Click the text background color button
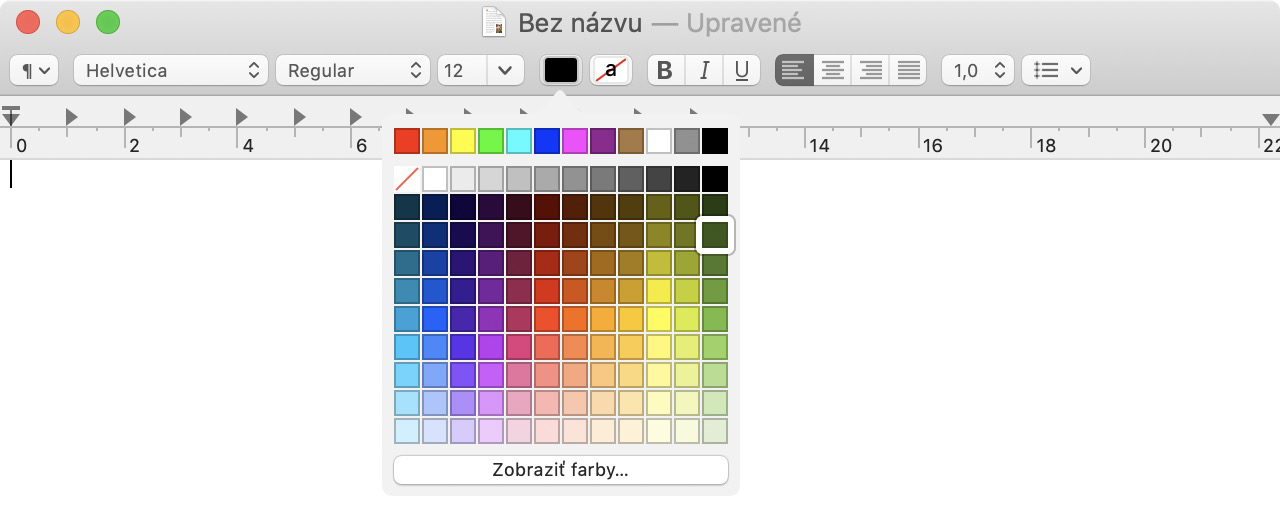 tap(611, 70)
